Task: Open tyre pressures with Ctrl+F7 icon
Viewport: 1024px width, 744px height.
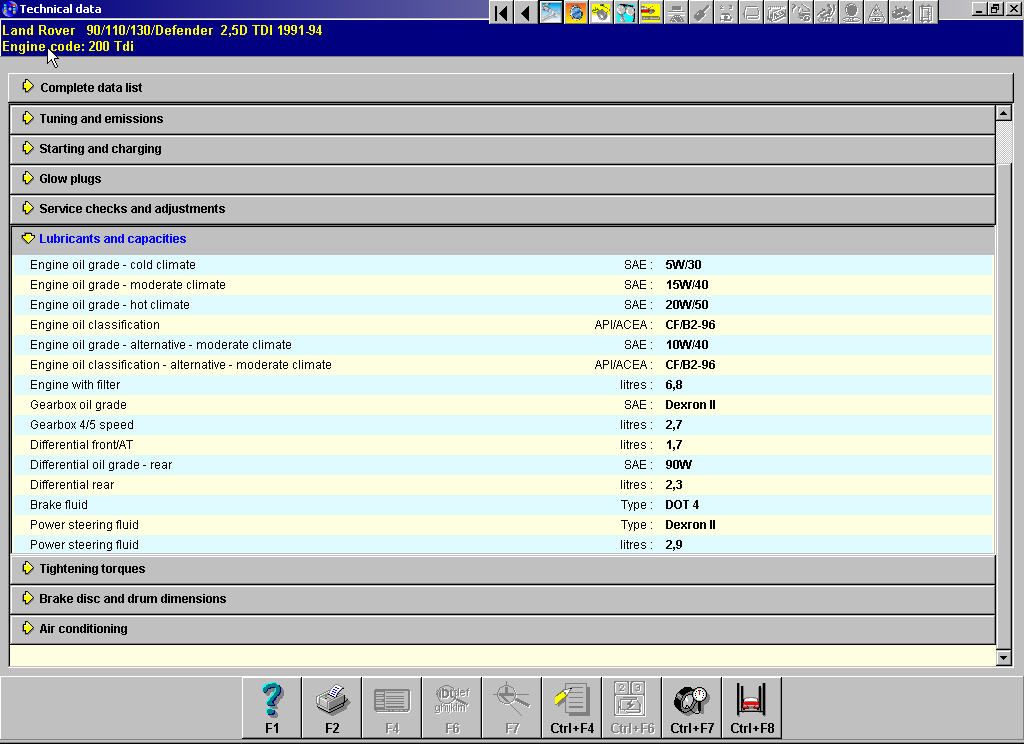Action: coord(692,708)
